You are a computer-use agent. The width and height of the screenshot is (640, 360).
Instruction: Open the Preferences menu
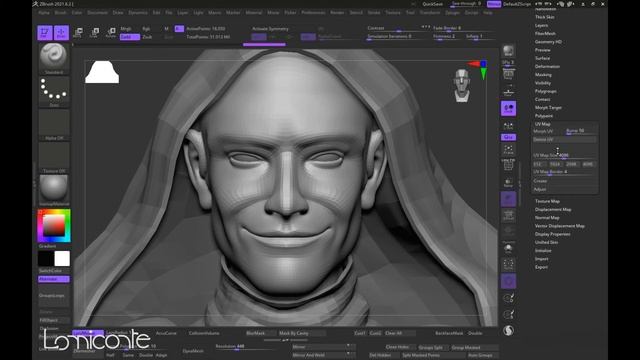[x=313, y=13]
